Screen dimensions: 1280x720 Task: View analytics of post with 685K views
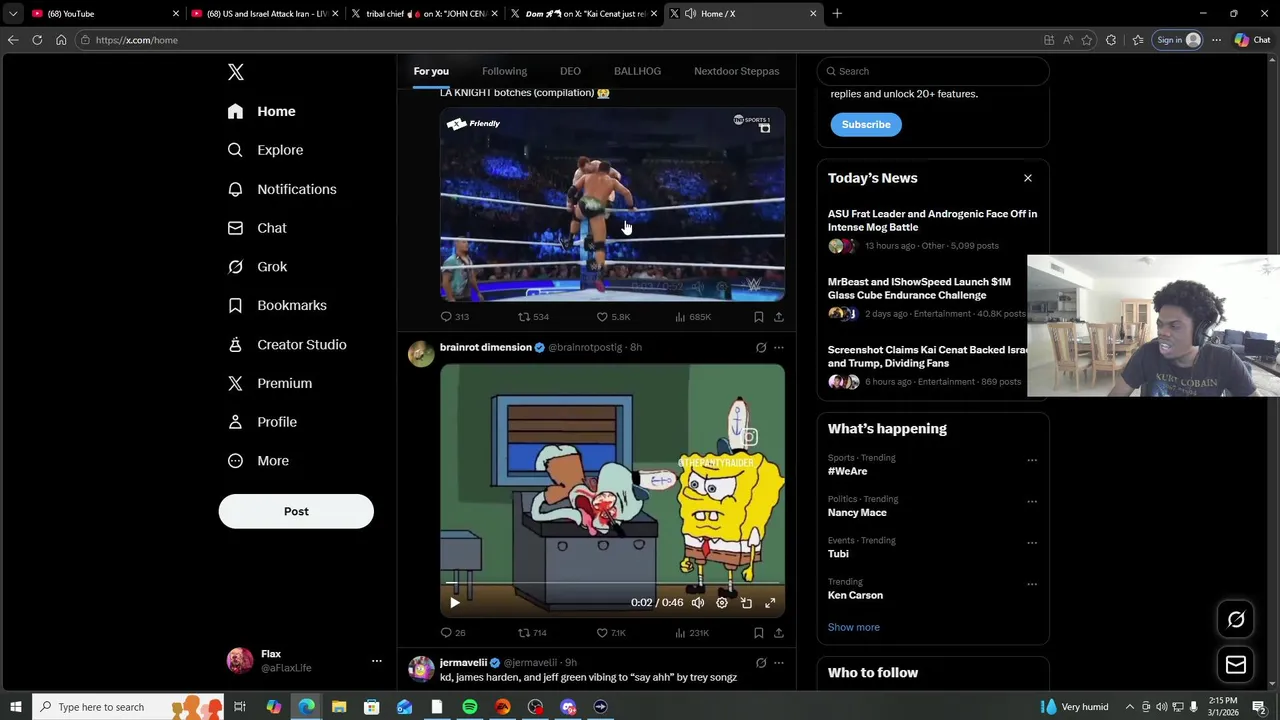pos(692,317)
